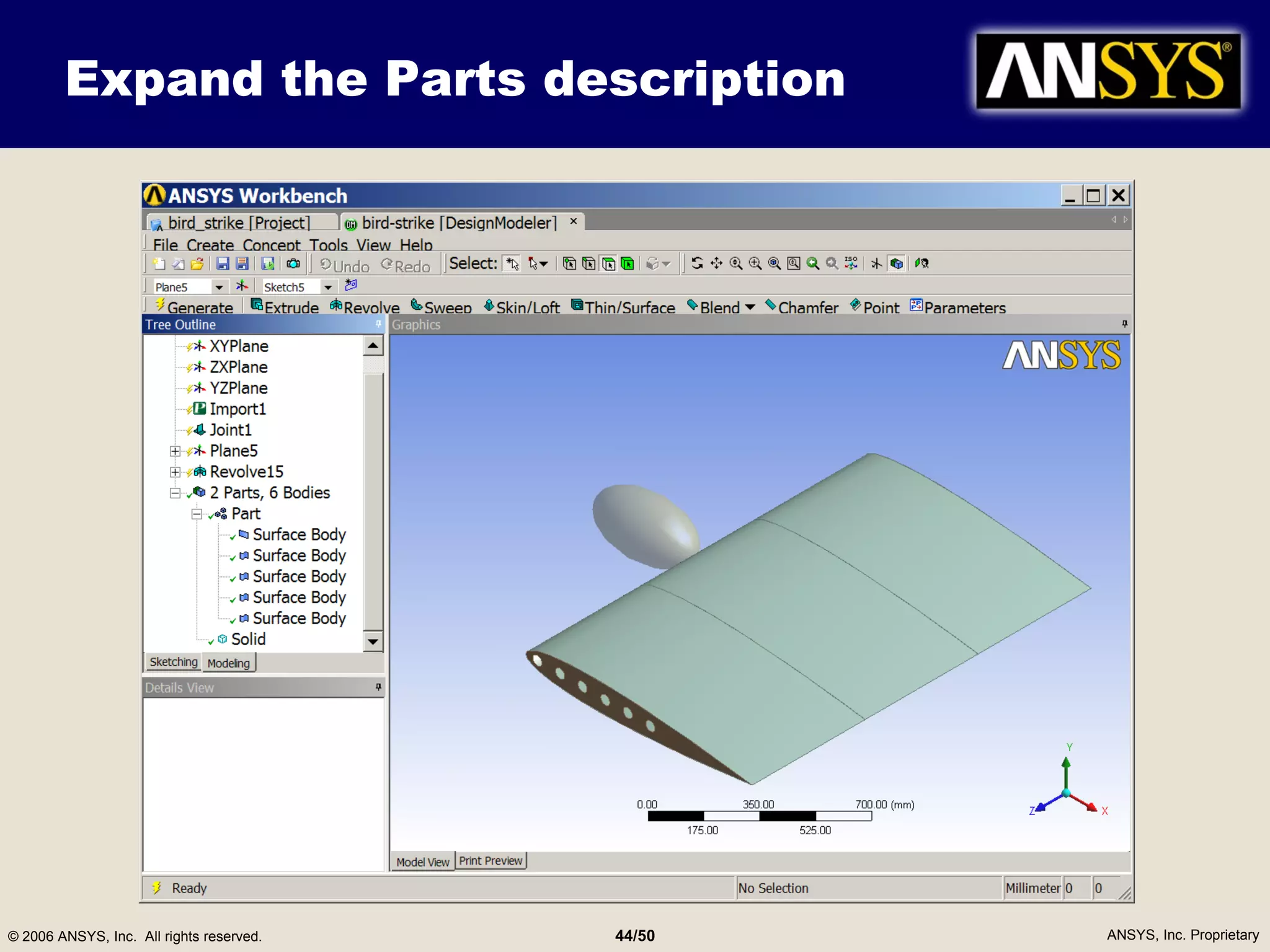Click the Point tool

point(874,306)
